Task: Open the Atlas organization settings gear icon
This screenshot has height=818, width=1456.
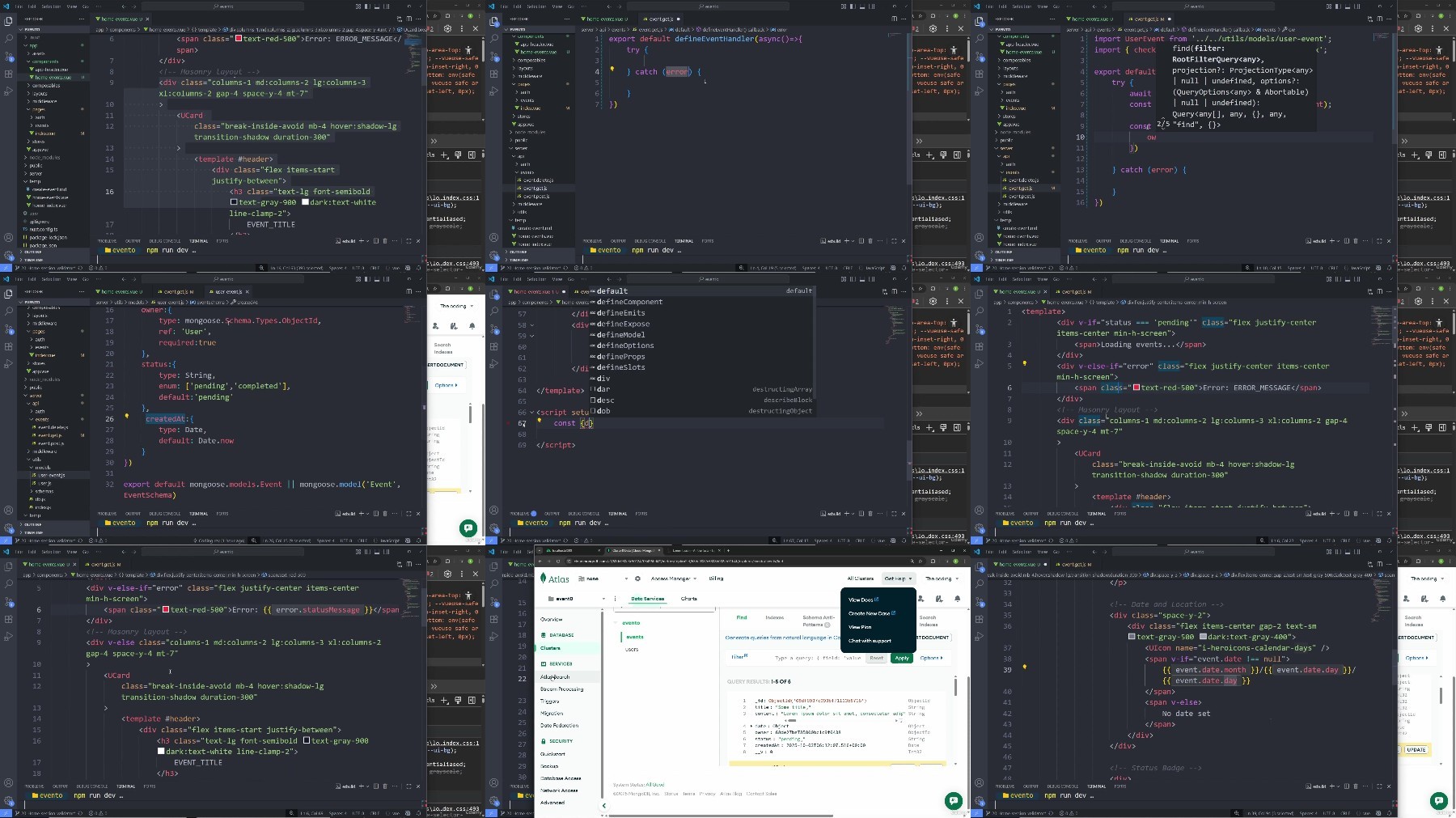Action: (x=637, y=579)
